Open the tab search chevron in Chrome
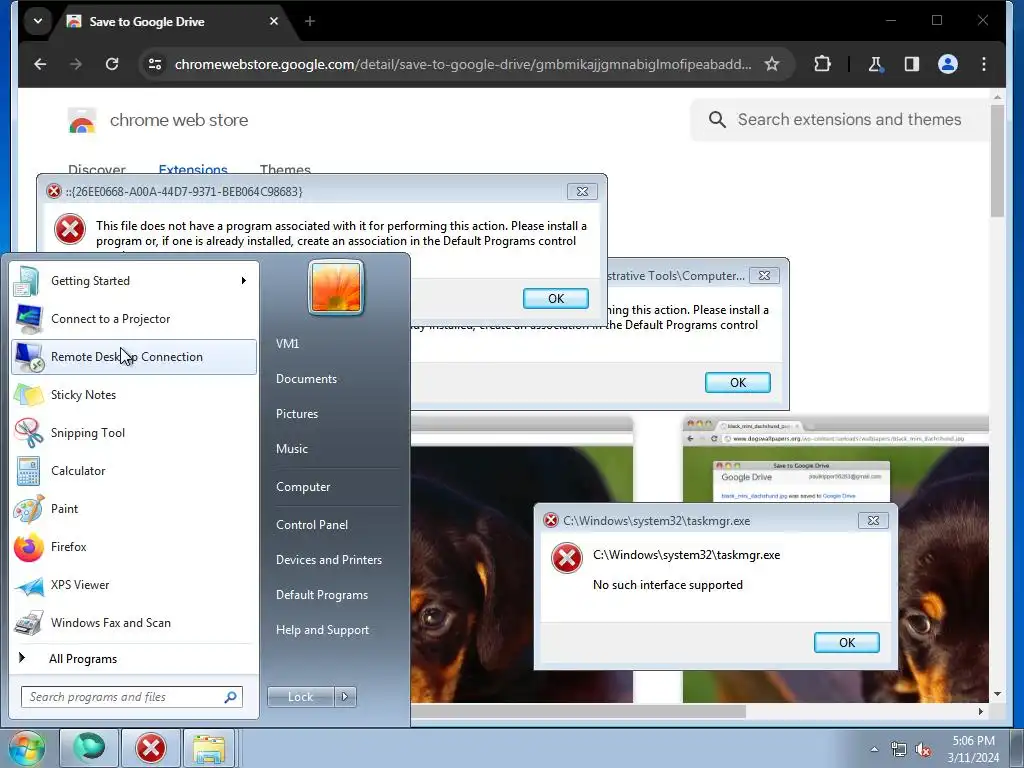The width and height of the screenshot is (1024, 768). 38,21
